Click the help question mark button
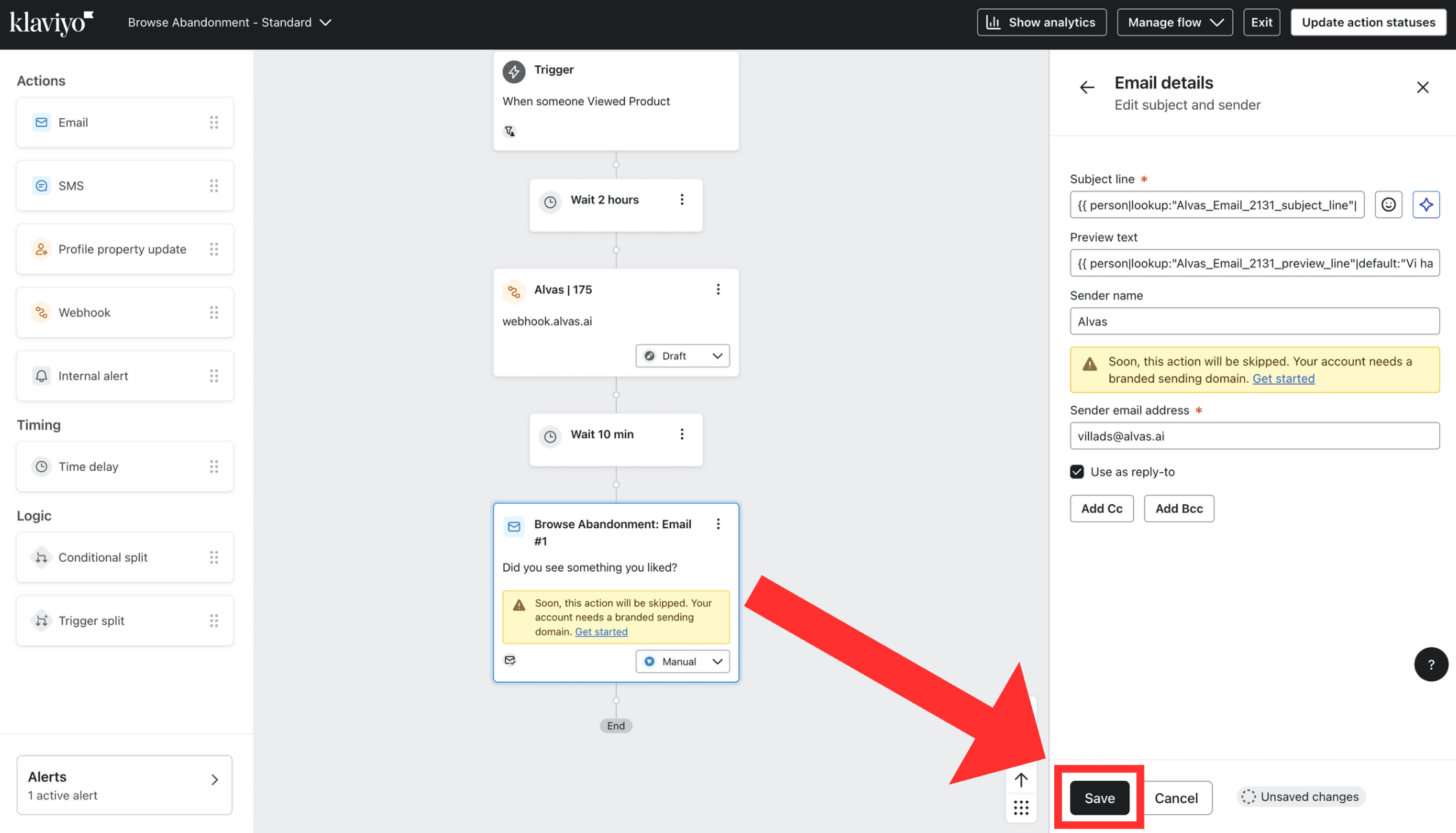The width and height of the screenshot is (1456, 833). [x=1431, y=664]
